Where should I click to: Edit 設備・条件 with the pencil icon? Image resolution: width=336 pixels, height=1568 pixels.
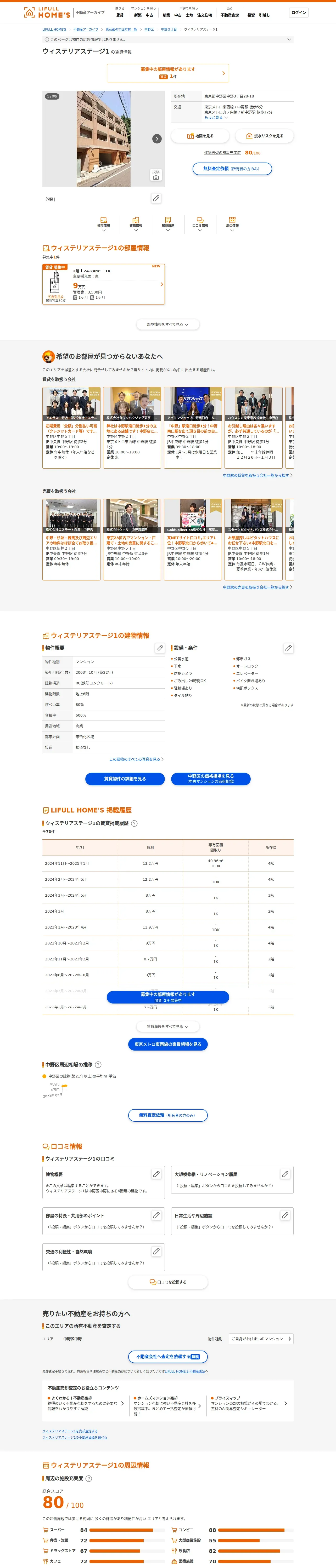288,648
